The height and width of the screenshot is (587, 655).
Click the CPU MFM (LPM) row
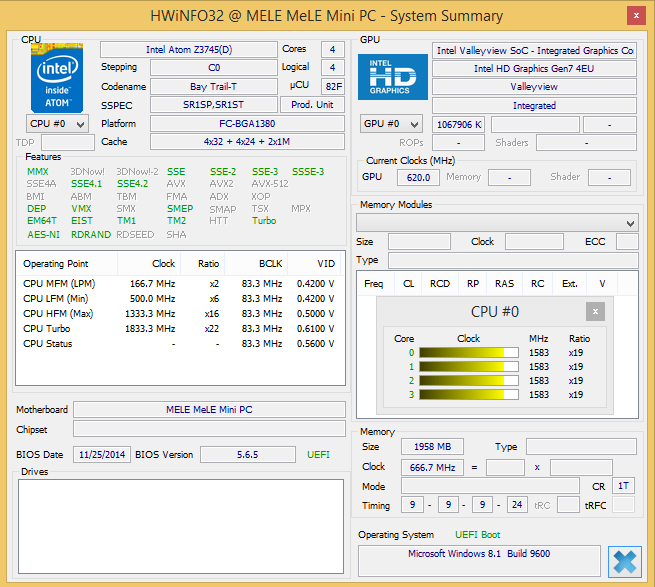(179, 284)
